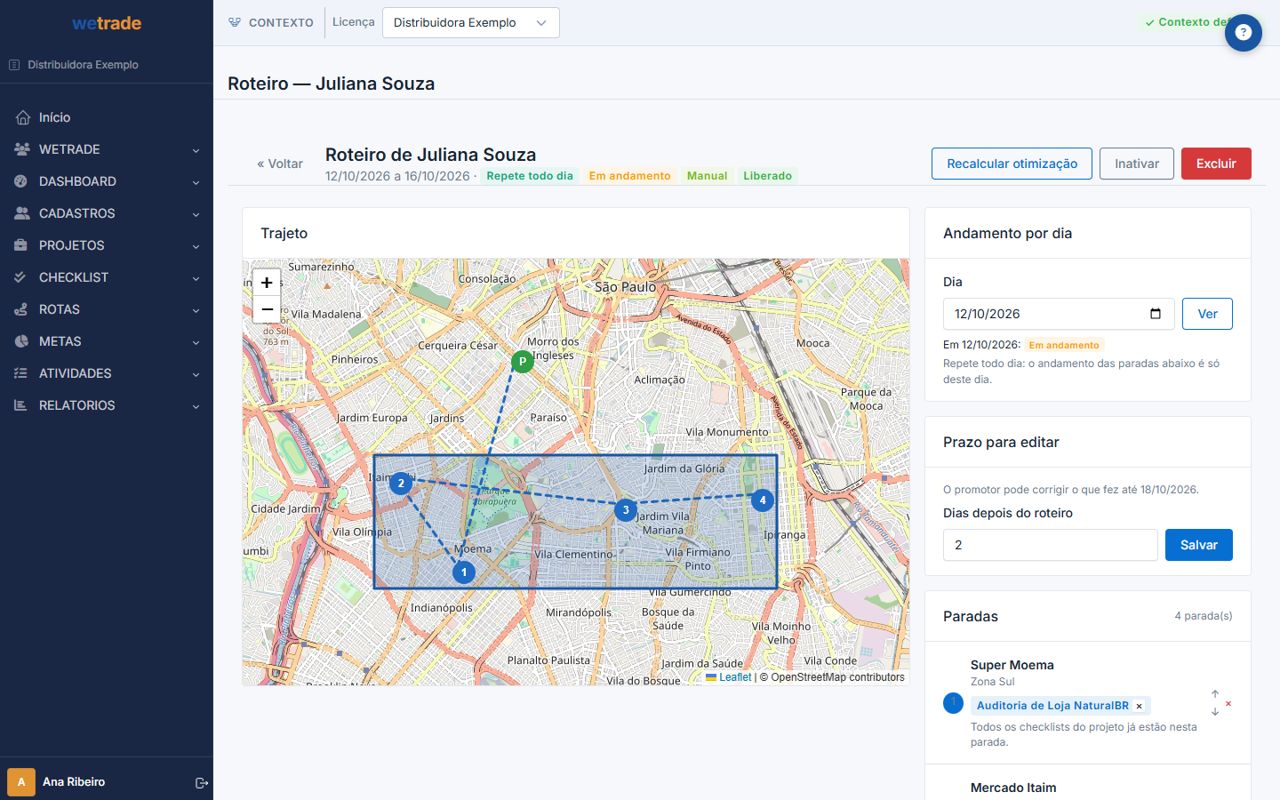Image resolution: width=1280 pixels, height=800 pixels.
Task: Select stop marker 2 on the map
Action: tap(401, 484)
